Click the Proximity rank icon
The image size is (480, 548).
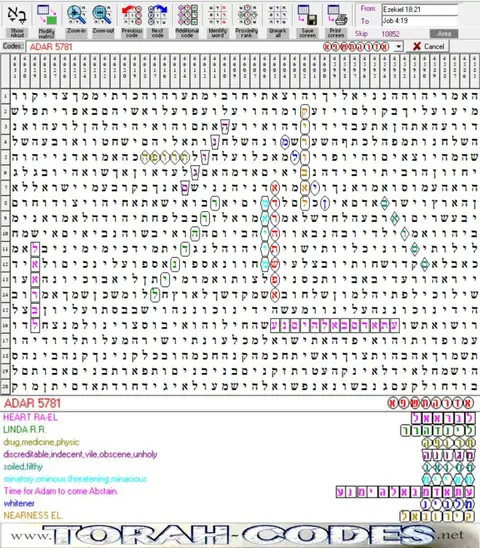pos(247,15)
